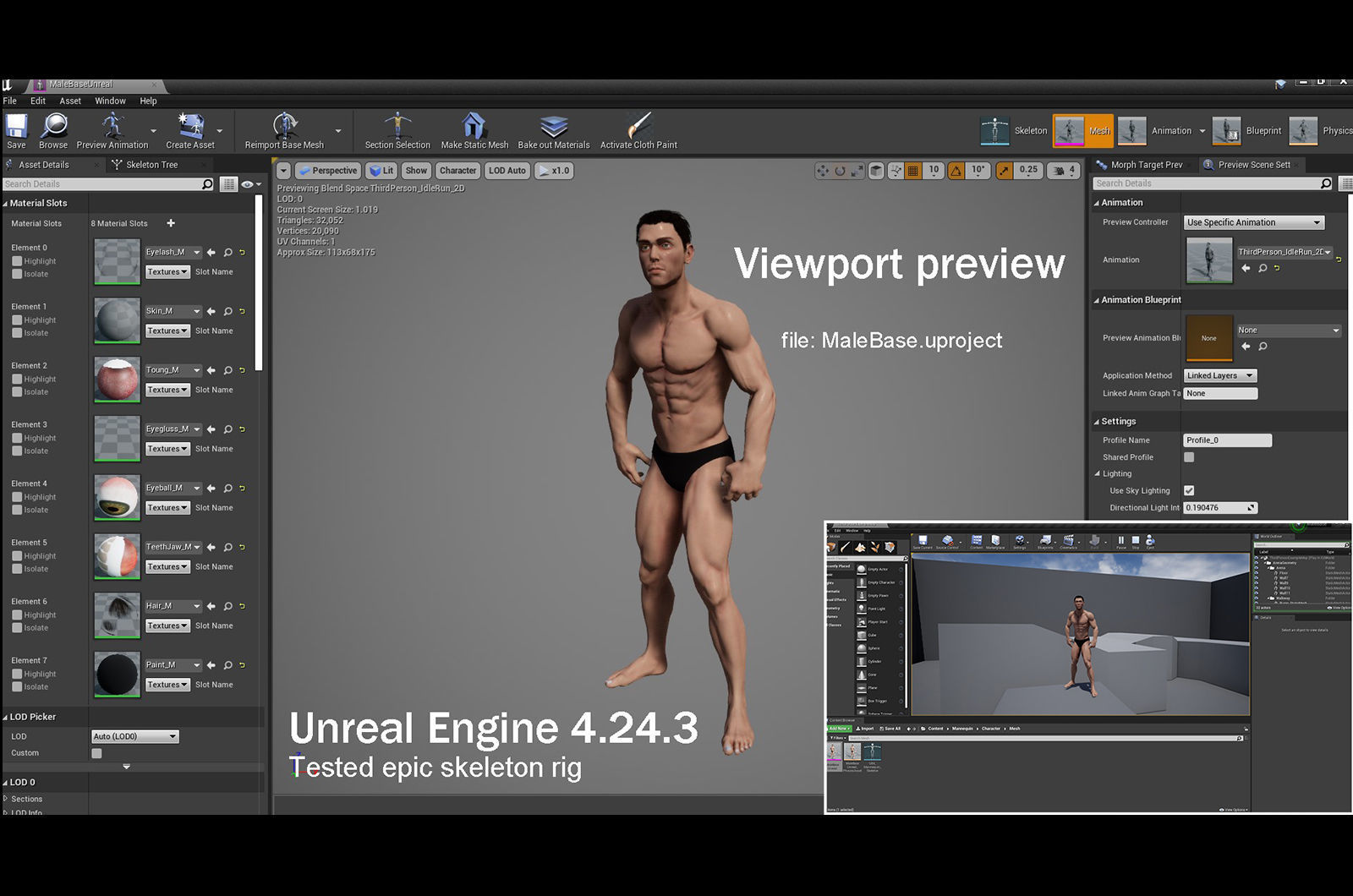Viewport: 1353px width, 896px height.
Task: Open the Camera speed setting icon
Action: 1062,171
